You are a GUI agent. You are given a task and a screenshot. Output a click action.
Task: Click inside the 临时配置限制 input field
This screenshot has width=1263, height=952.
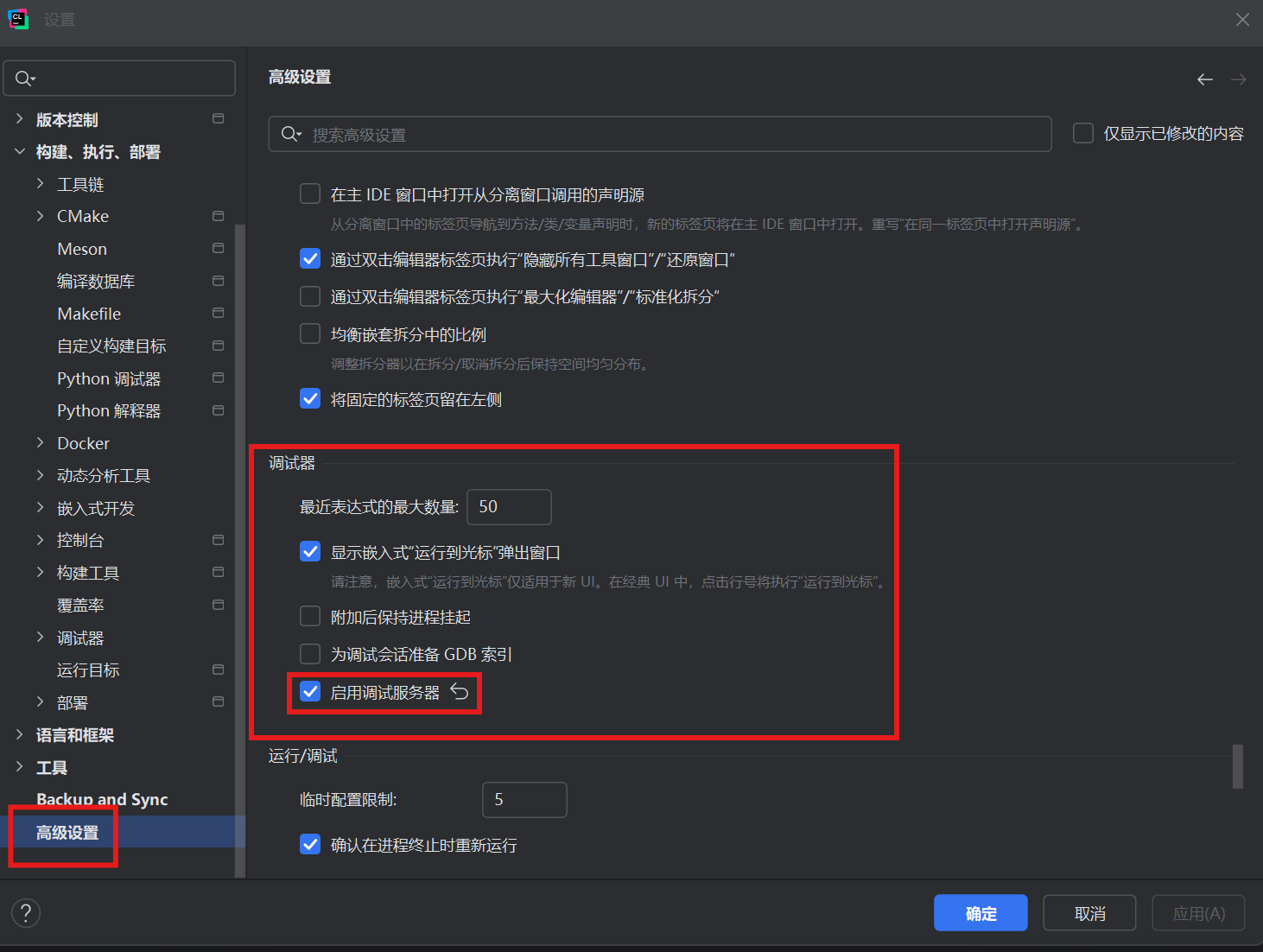(524, 799)
